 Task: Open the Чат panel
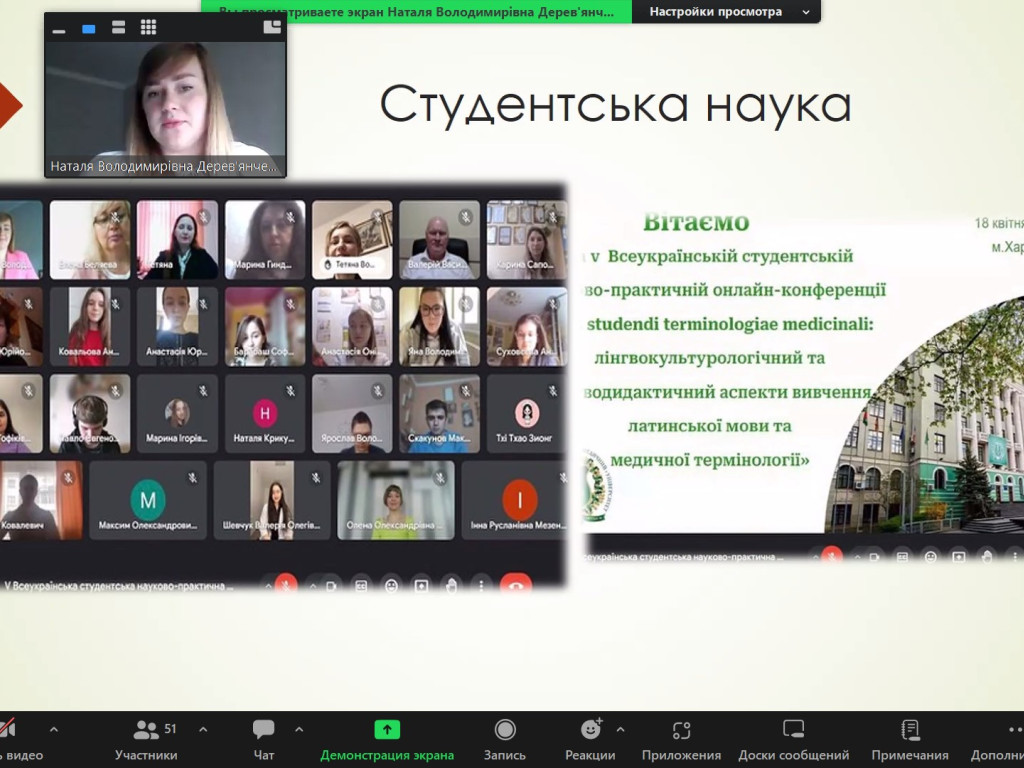tap(264, 740)
